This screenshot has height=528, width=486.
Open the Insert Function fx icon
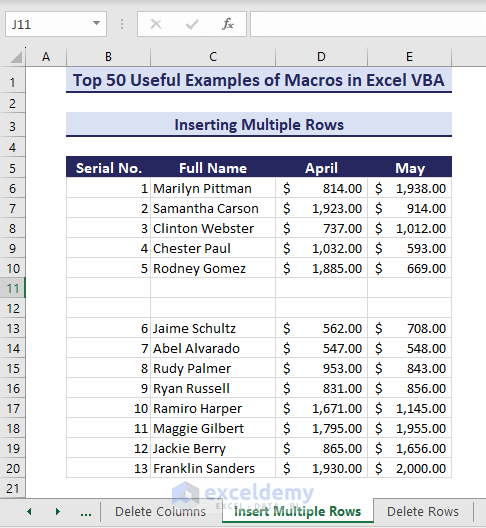[x=228, y=24]
